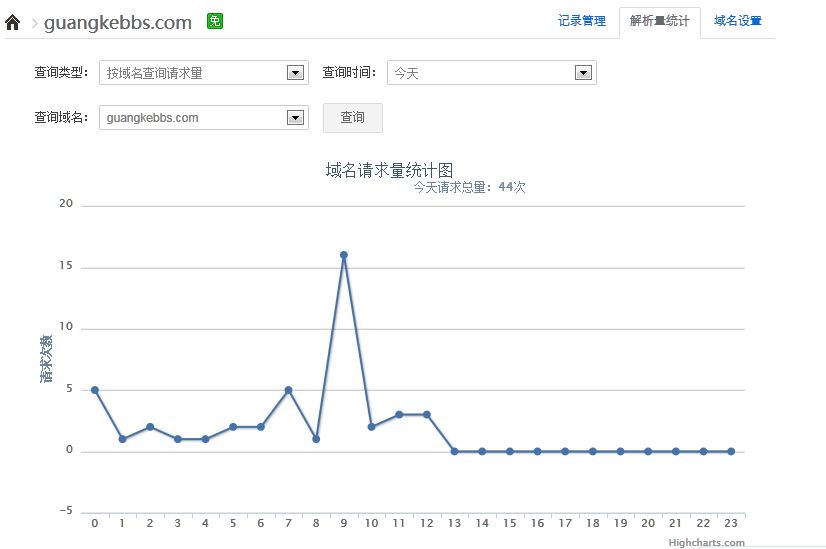Click the y-axis label -5
The height and width of the screenshot is (549, 826).
(66, 511)
